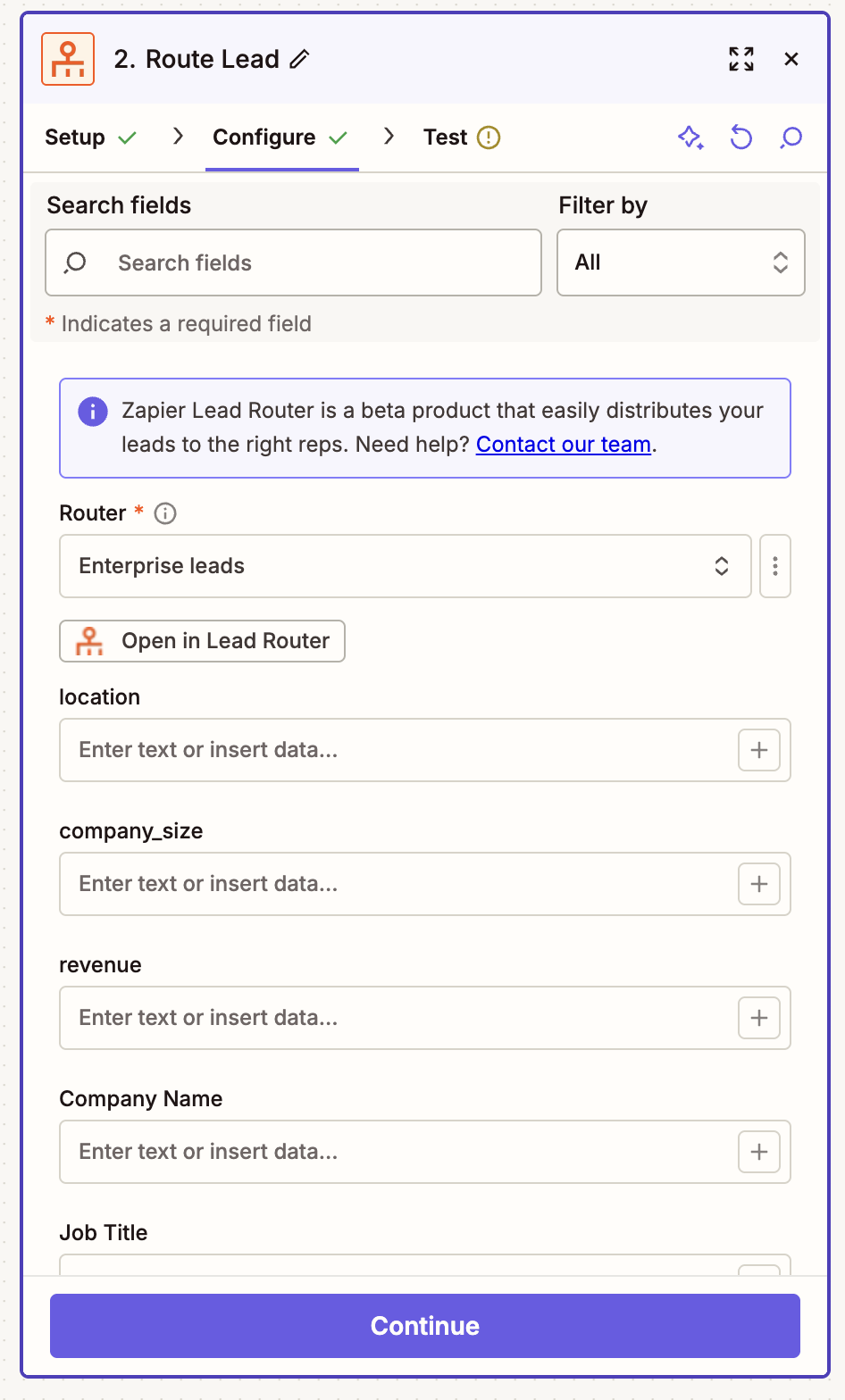The width and height of the screenshot is (845, 1400).
Task: Click the '2. Route Lead' step title
Action: coord(197,59)
